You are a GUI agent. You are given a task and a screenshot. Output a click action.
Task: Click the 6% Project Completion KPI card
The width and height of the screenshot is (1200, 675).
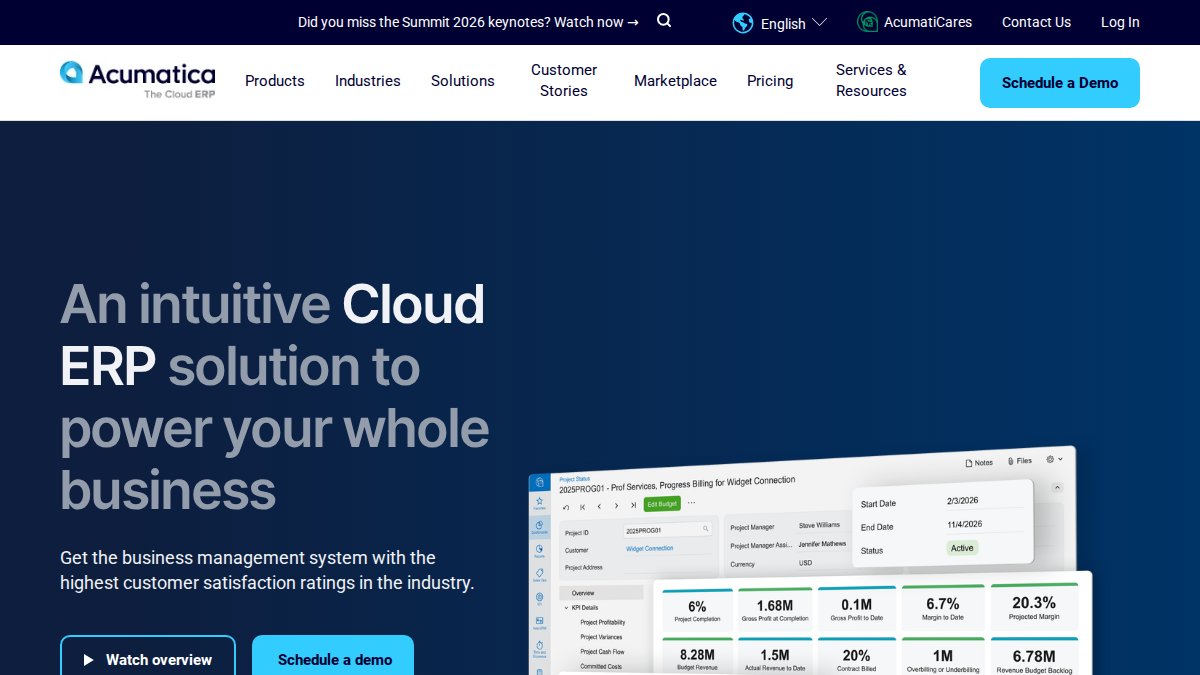[x=697, y=609]
